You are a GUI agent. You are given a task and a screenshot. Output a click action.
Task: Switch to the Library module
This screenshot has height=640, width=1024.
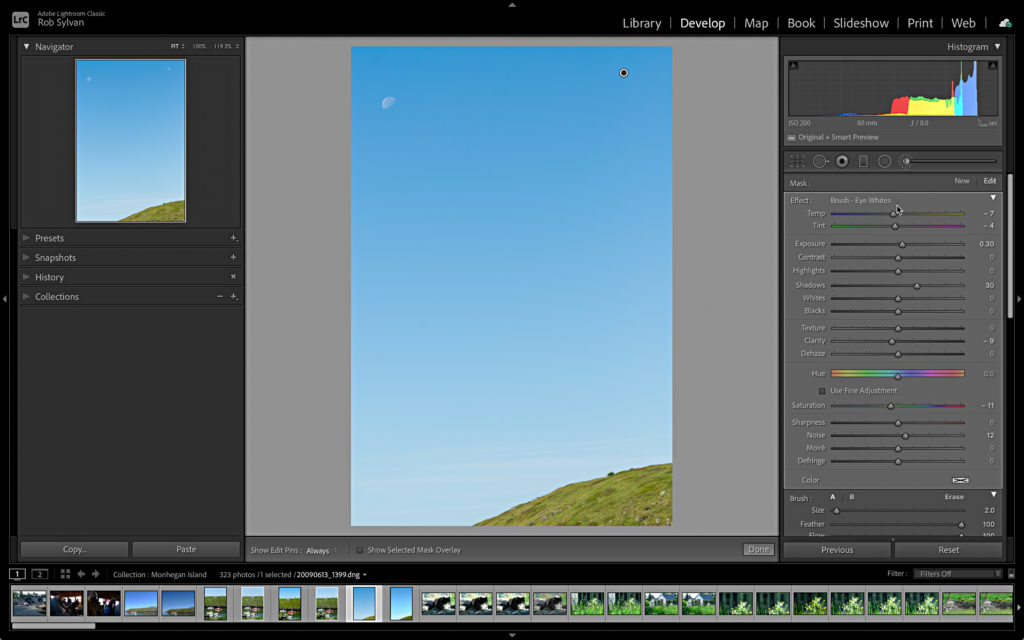coord(641,23)
